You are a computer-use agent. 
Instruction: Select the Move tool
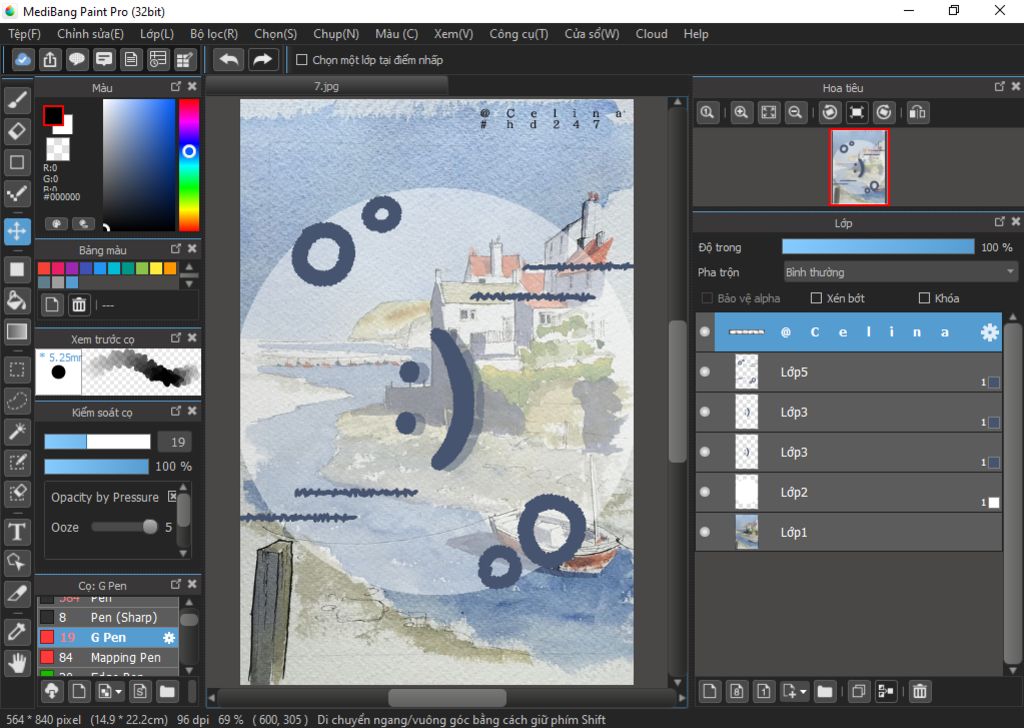[17, 231]
